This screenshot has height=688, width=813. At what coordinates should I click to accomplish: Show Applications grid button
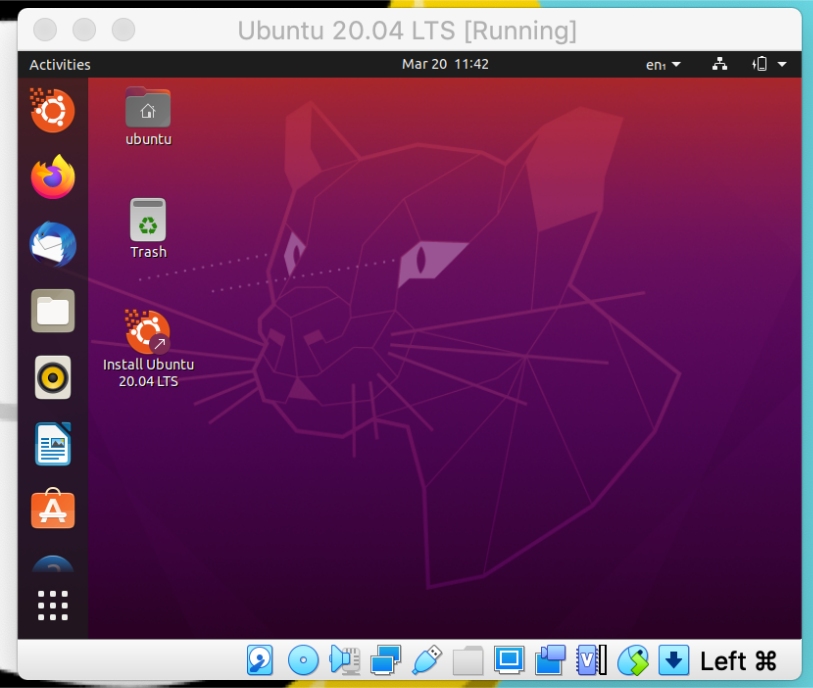[52, 605]
